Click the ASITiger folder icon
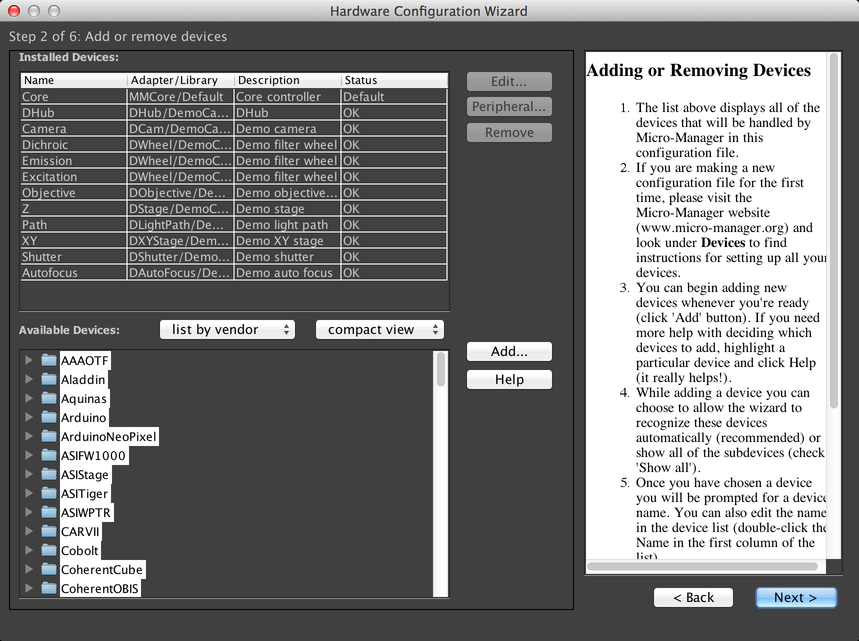 (49, 493)
